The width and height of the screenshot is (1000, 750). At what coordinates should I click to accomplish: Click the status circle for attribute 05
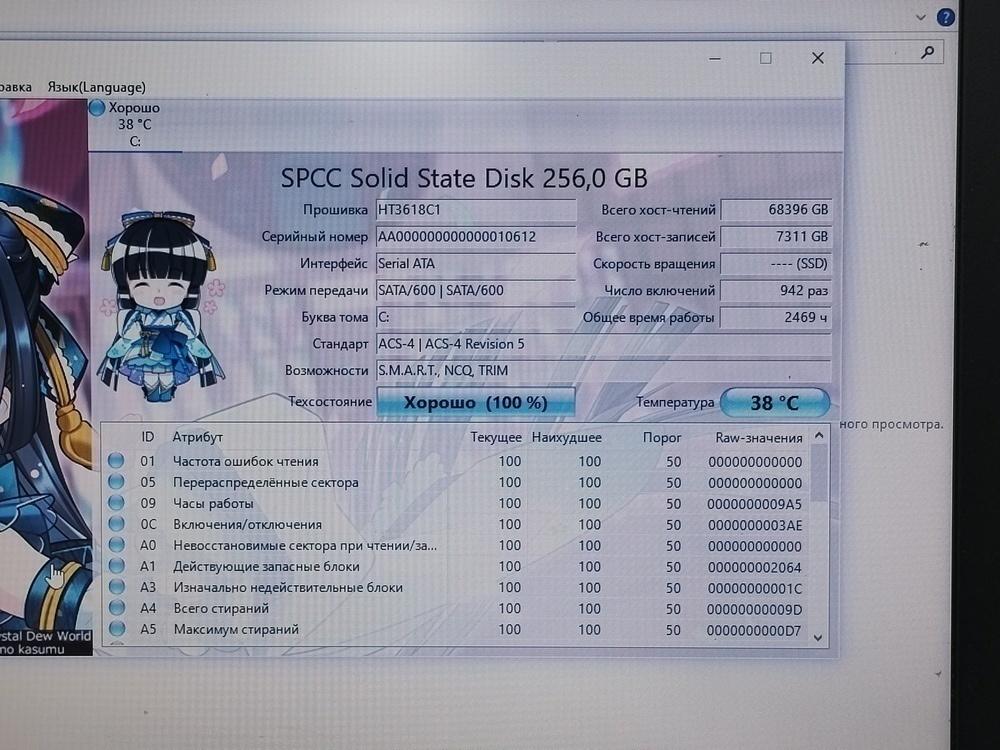[x=116, y=482]
